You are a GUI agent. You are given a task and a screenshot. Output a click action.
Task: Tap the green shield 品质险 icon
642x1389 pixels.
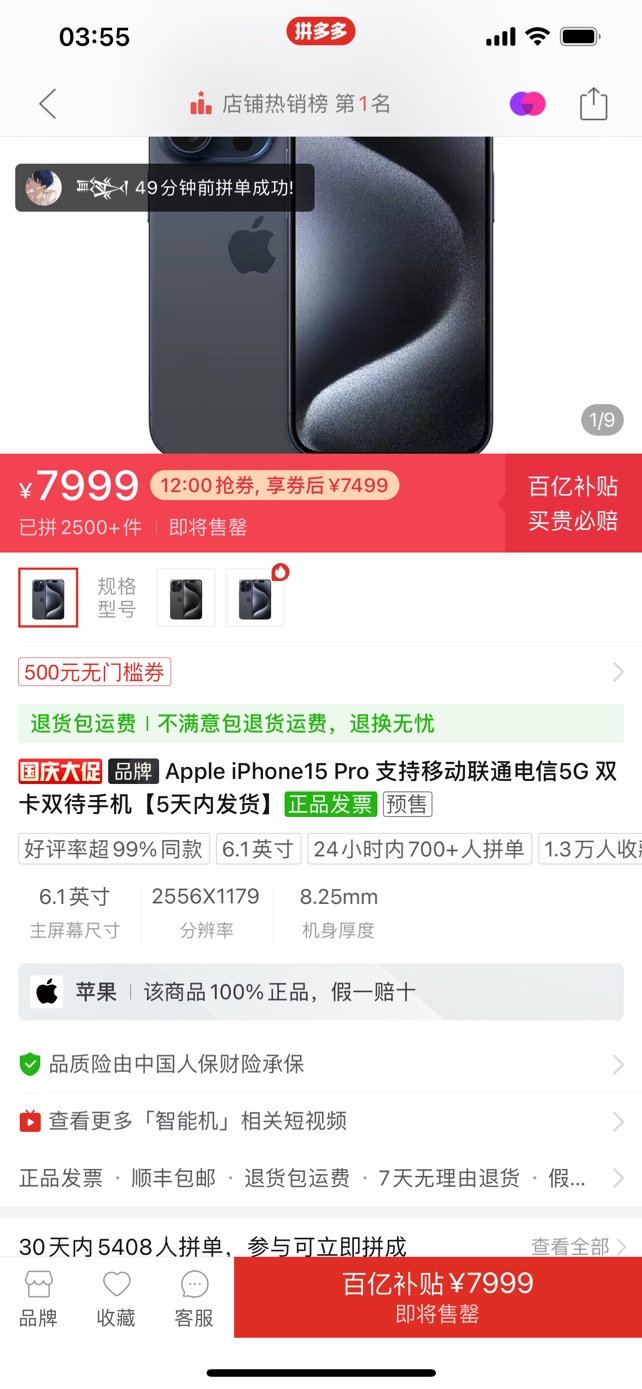coord(30,1064)
